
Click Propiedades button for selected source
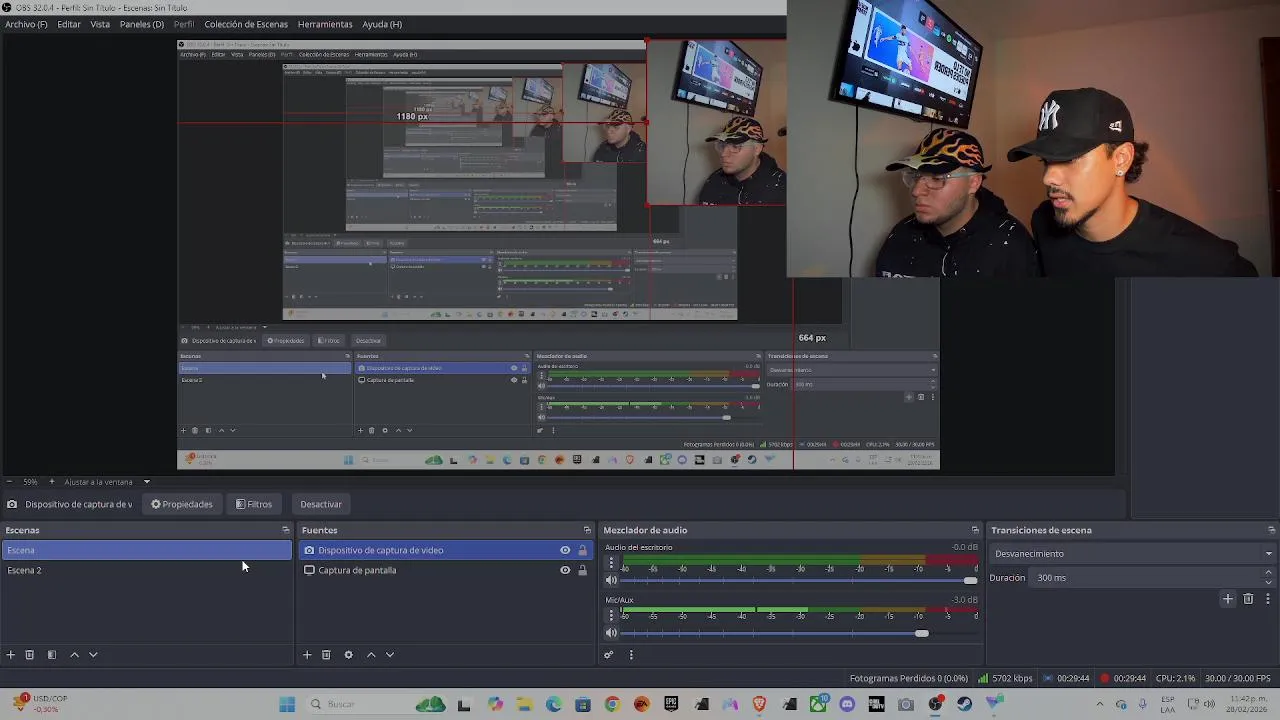(182, 504)
